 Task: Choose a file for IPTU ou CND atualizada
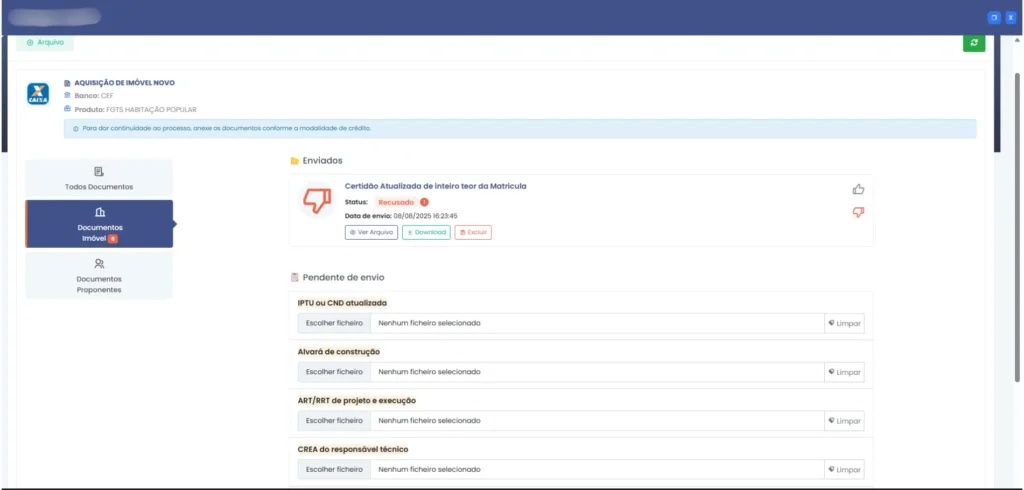point(334,323)
